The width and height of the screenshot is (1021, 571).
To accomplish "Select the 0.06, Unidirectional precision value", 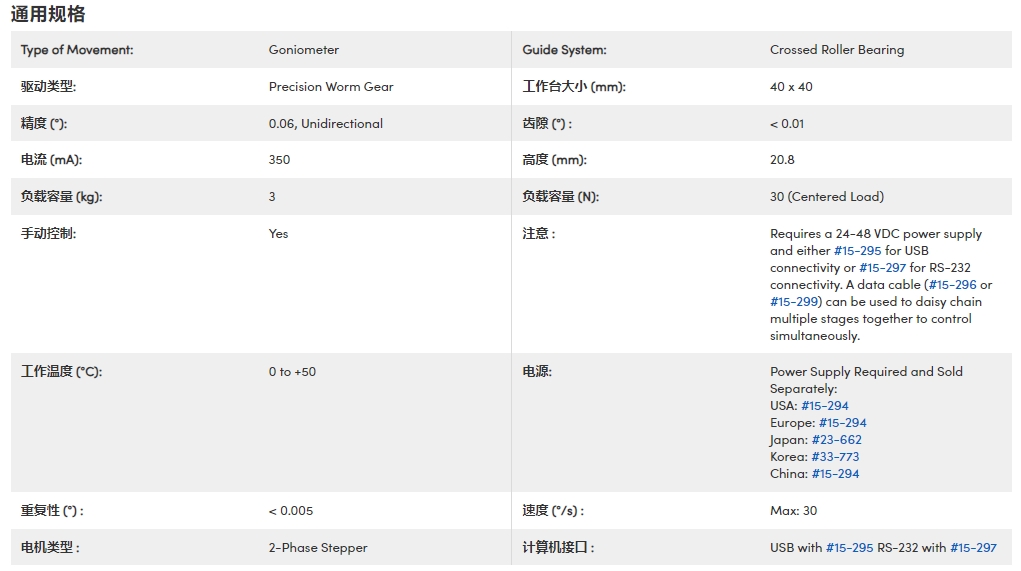I will coord(326,124).
